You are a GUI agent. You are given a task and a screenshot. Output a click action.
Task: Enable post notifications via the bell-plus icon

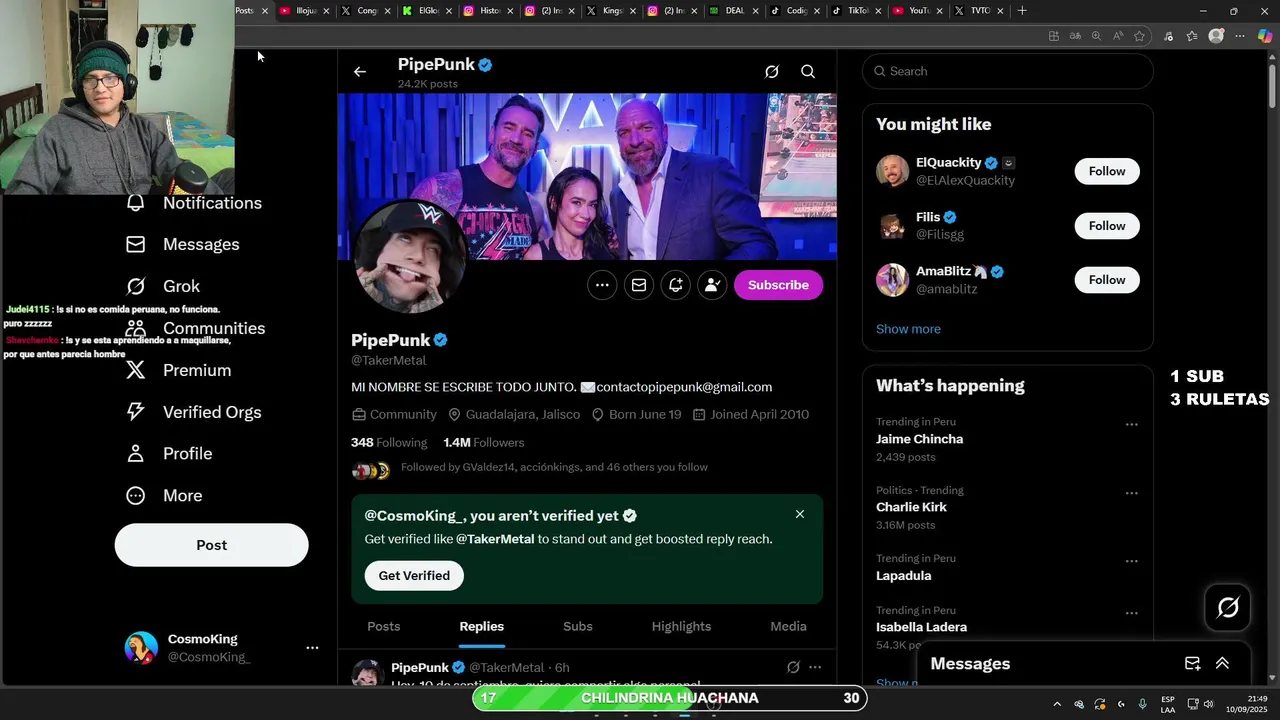pos(676,285)
